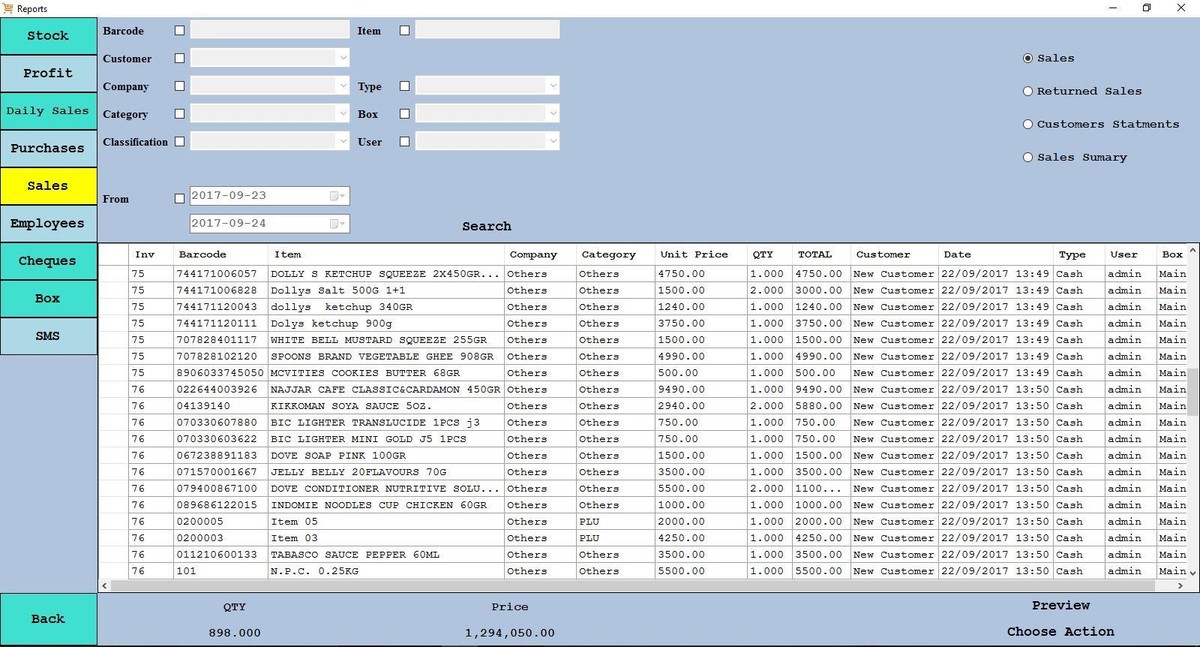The height and width of the screenshot is (647, 1200).
Task: Click the Reports app icon in title bar
Action: [x=9, y=8]
